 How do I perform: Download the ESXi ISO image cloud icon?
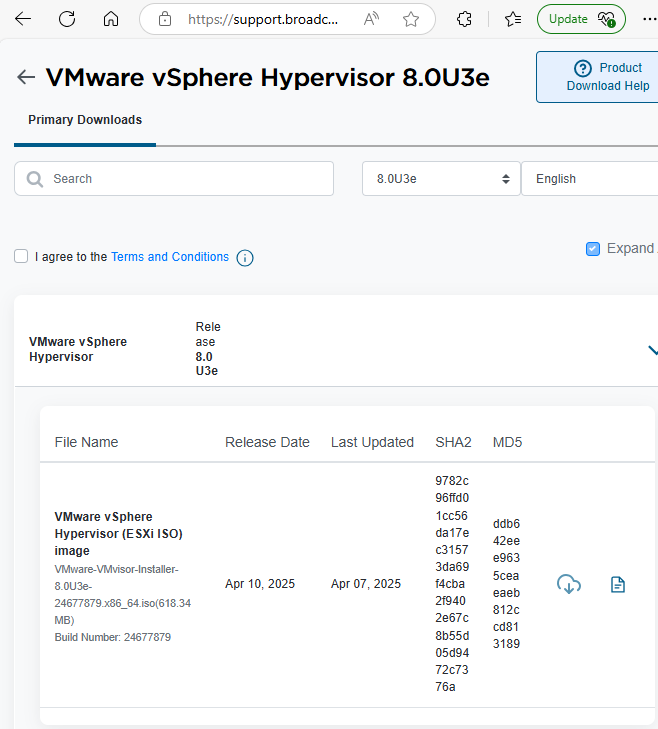click(569, 584)
